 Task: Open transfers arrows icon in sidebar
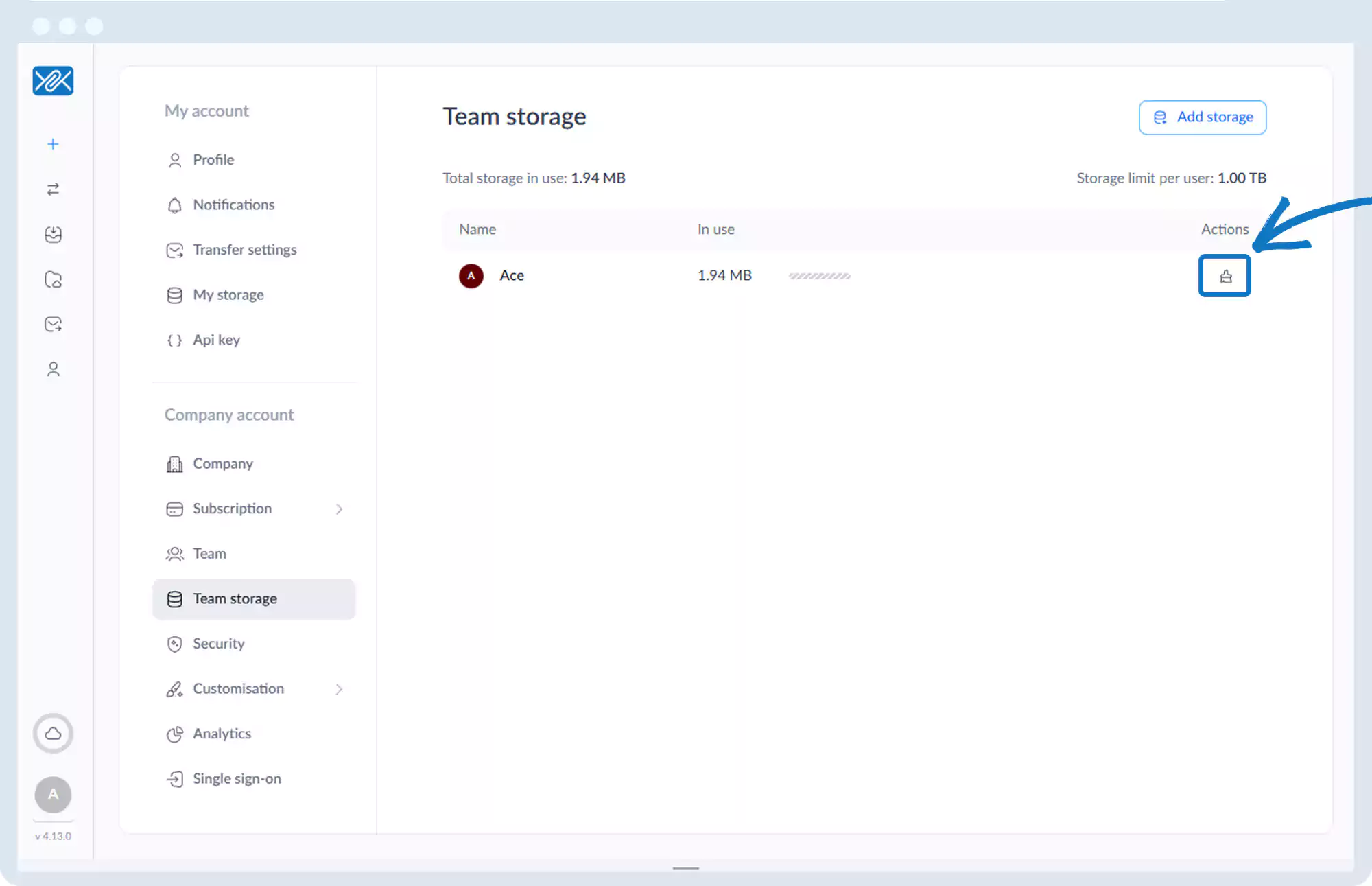point(53,189)
